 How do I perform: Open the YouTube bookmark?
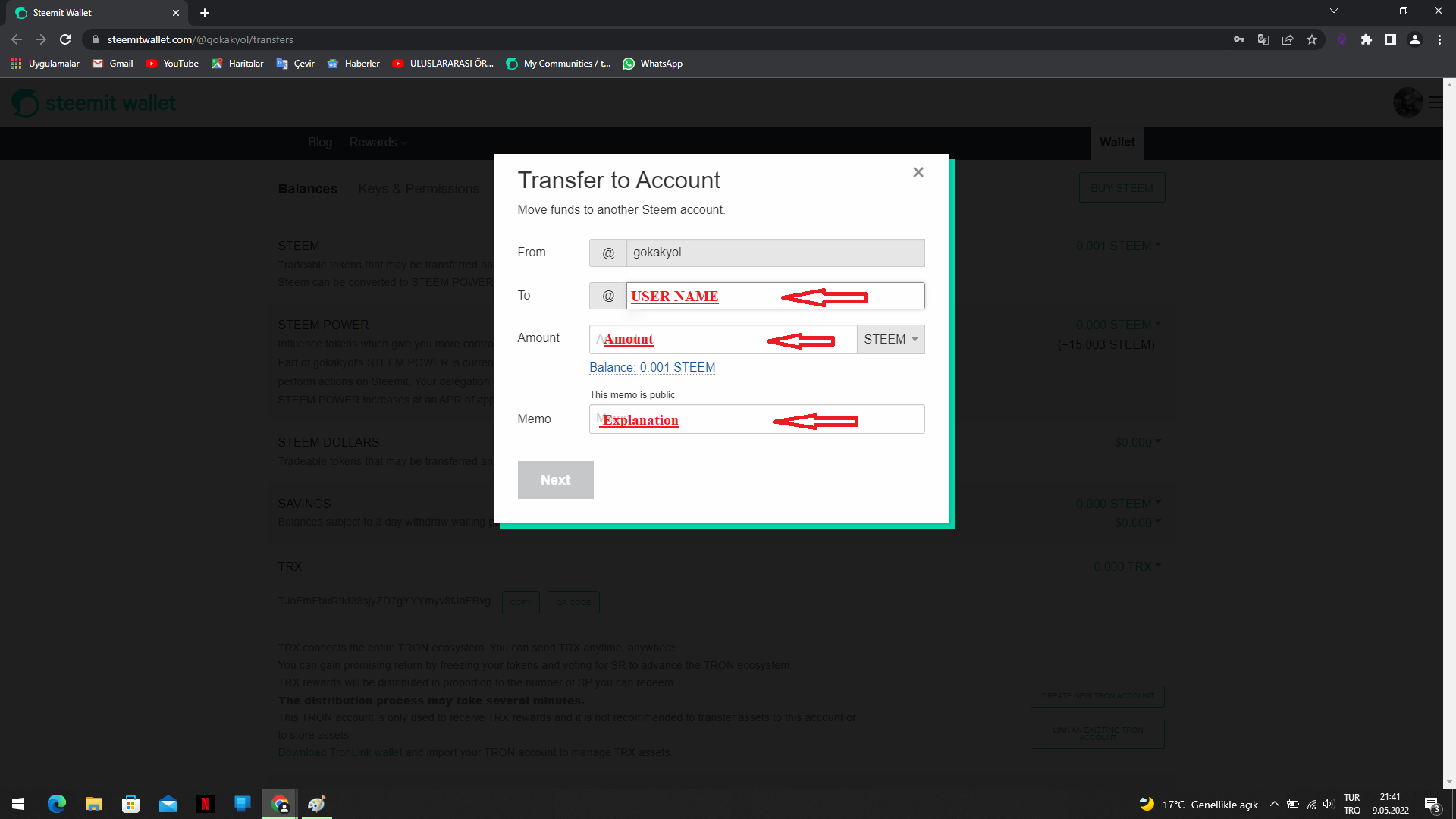(x=172, y=64)
